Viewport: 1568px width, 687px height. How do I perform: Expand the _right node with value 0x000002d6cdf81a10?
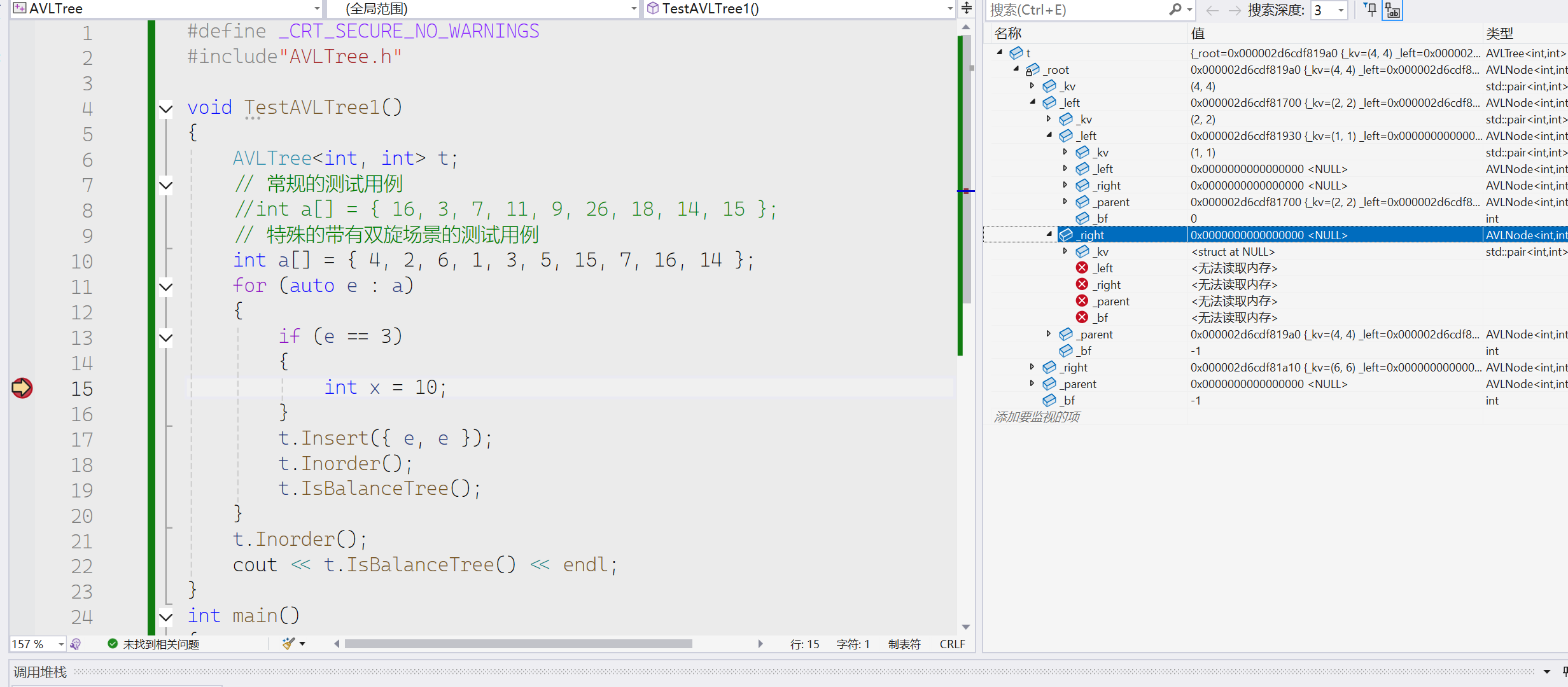pyautogui.click(x=1032, y=366)
